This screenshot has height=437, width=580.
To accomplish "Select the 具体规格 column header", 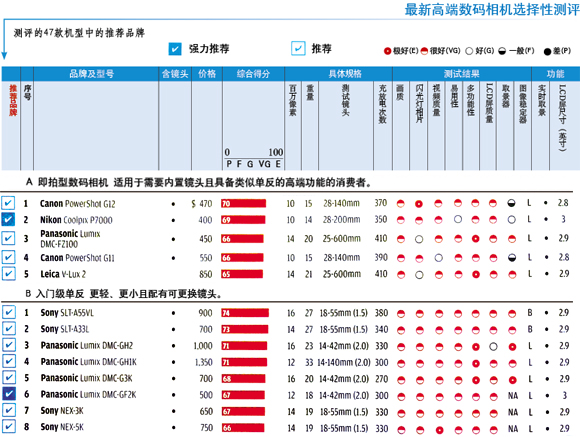I will point(345,74).
